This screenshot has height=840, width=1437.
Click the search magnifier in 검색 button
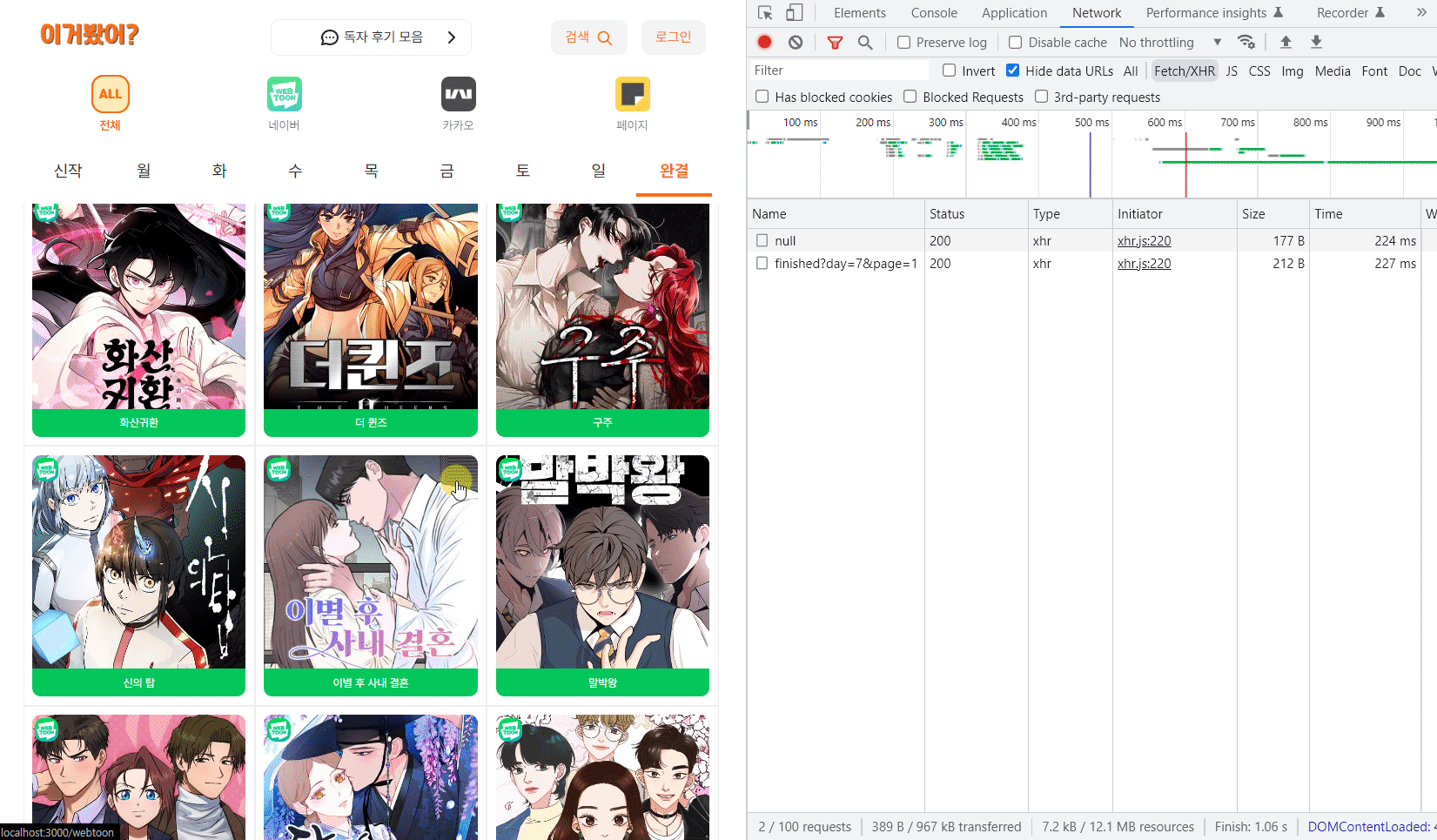click(x=605, y=37)
